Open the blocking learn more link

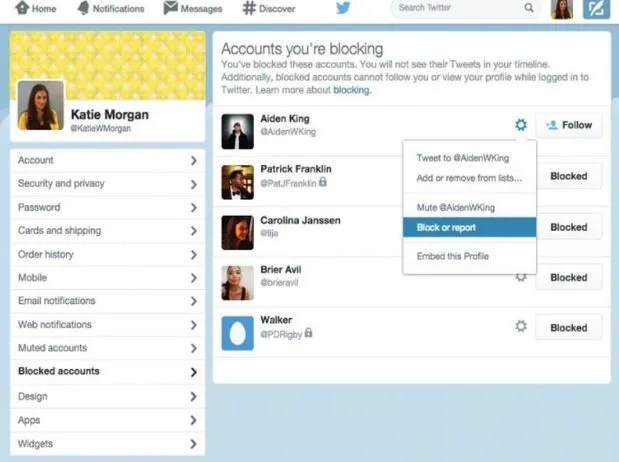(350, 90)
